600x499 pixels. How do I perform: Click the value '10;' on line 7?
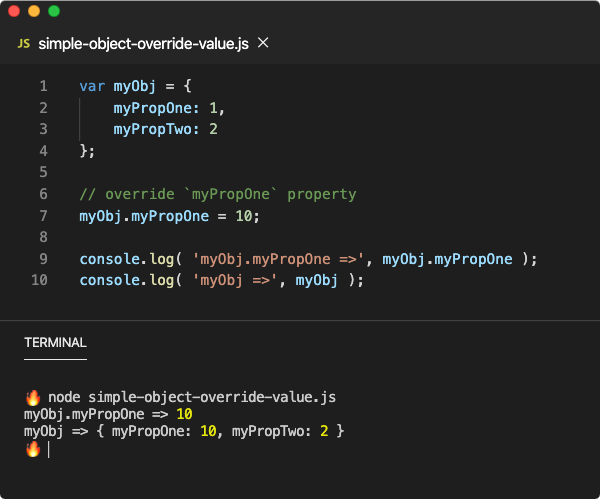click(248, 217)
